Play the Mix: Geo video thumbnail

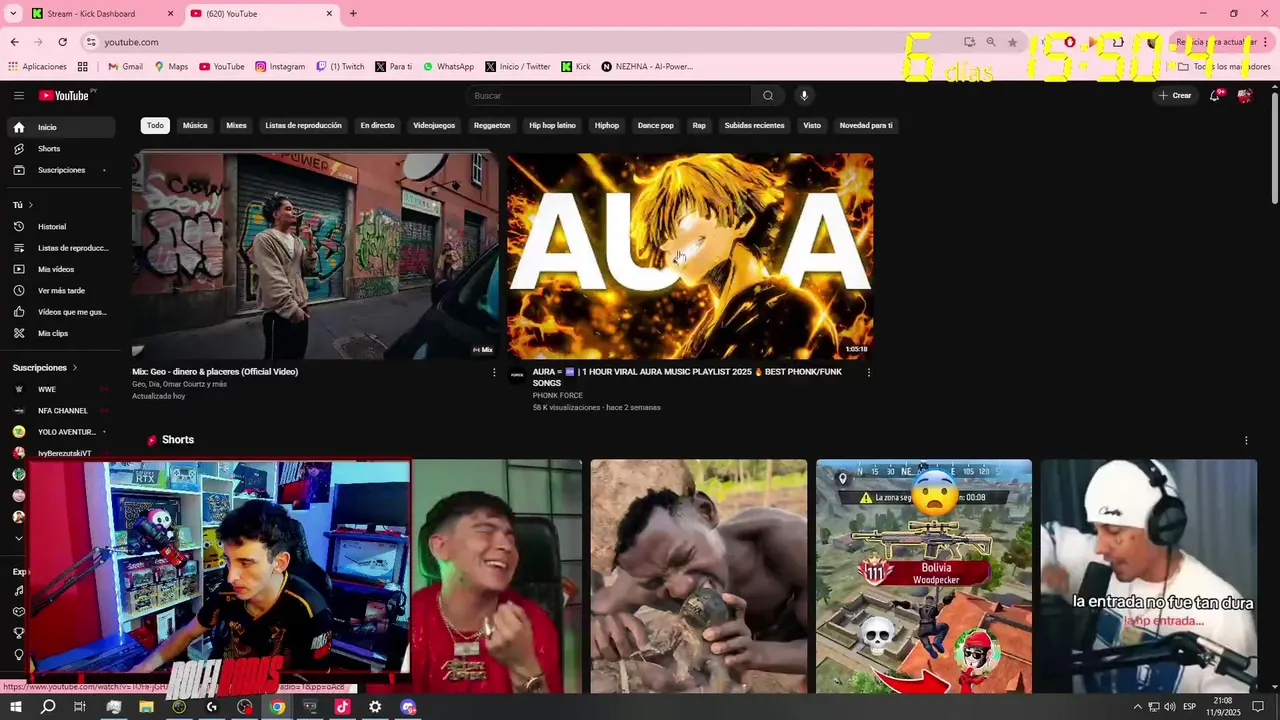315,256
